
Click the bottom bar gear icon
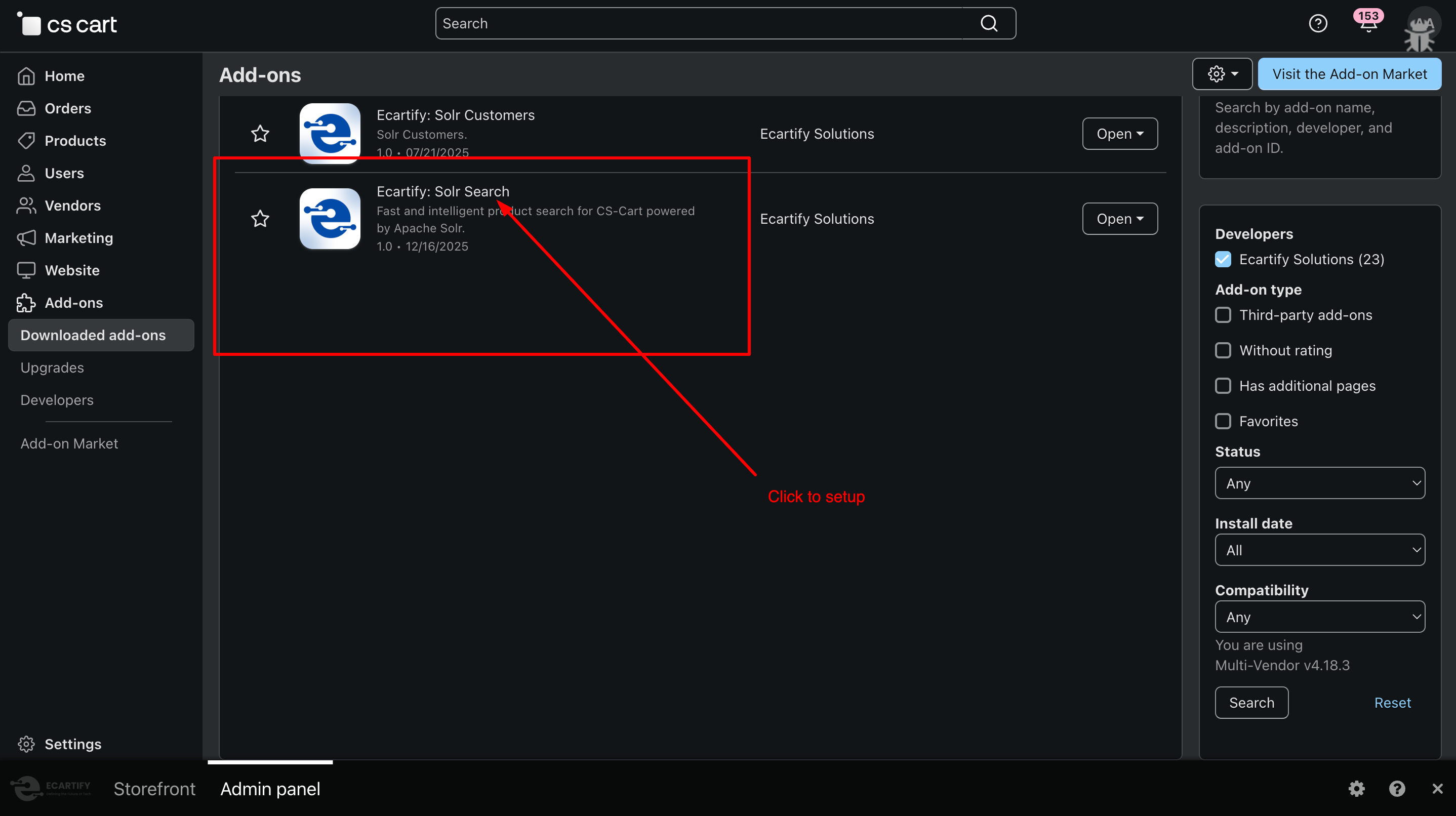tap(1357, 788)
